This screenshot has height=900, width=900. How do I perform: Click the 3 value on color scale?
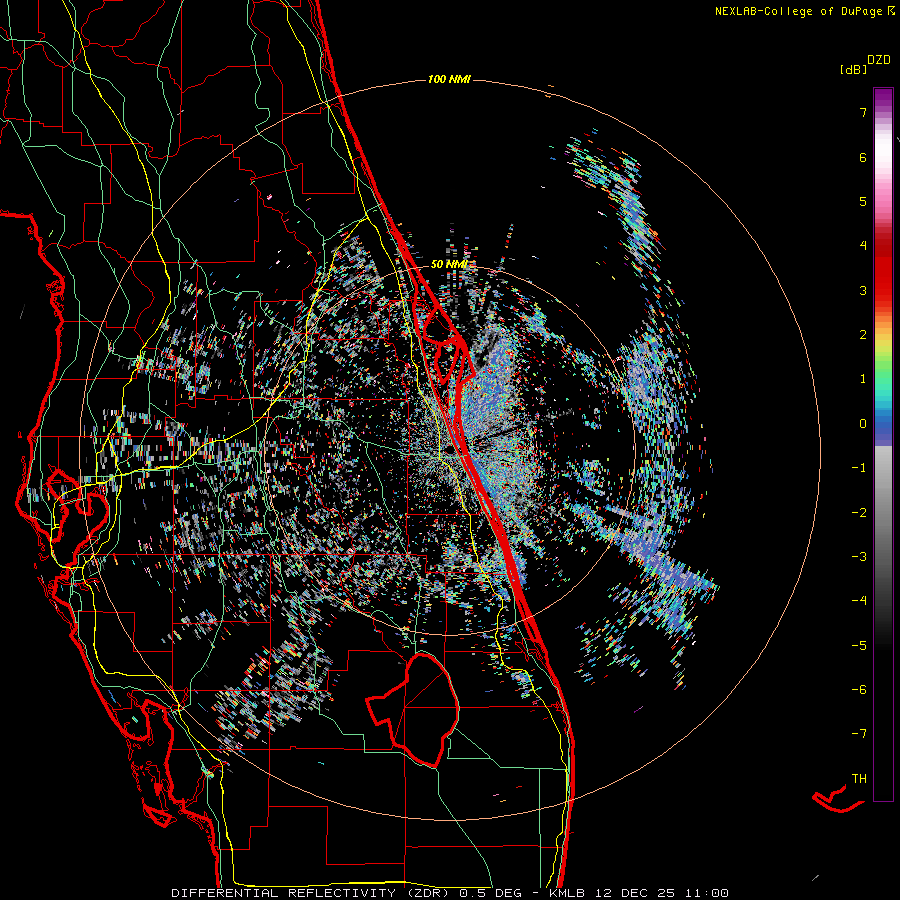coord(863,290)
